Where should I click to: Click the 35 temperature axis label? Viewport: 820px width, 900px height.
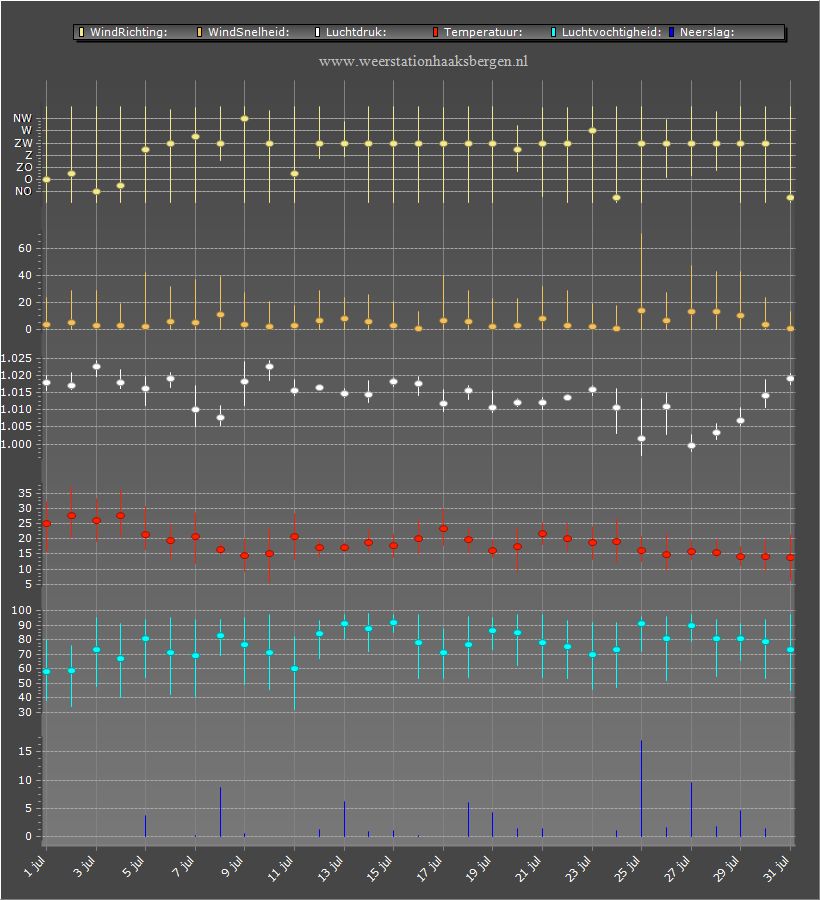[25, 493]
